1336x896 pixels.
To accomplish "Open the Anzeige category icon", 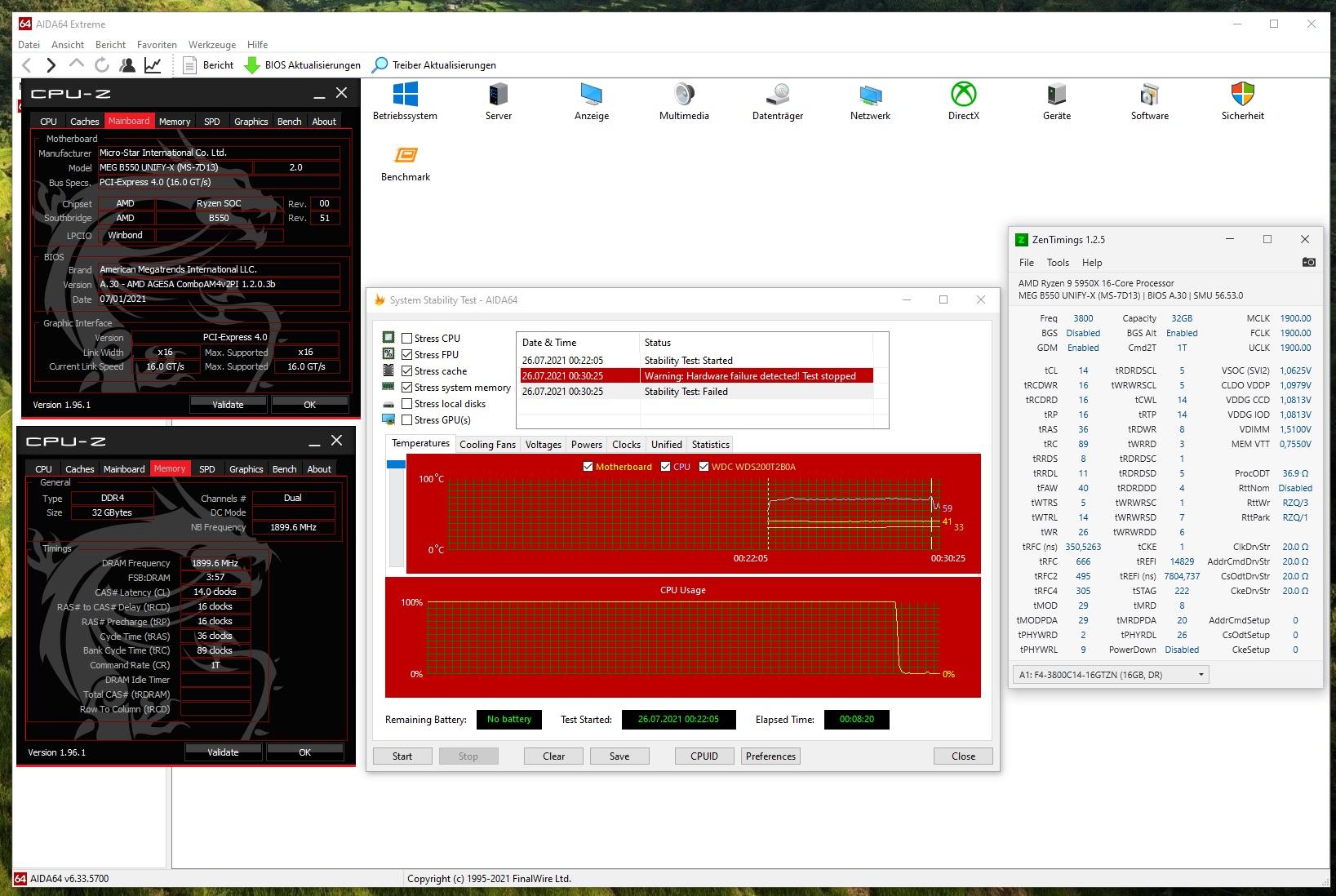I will pyautogui.click(x=592, y=101).
